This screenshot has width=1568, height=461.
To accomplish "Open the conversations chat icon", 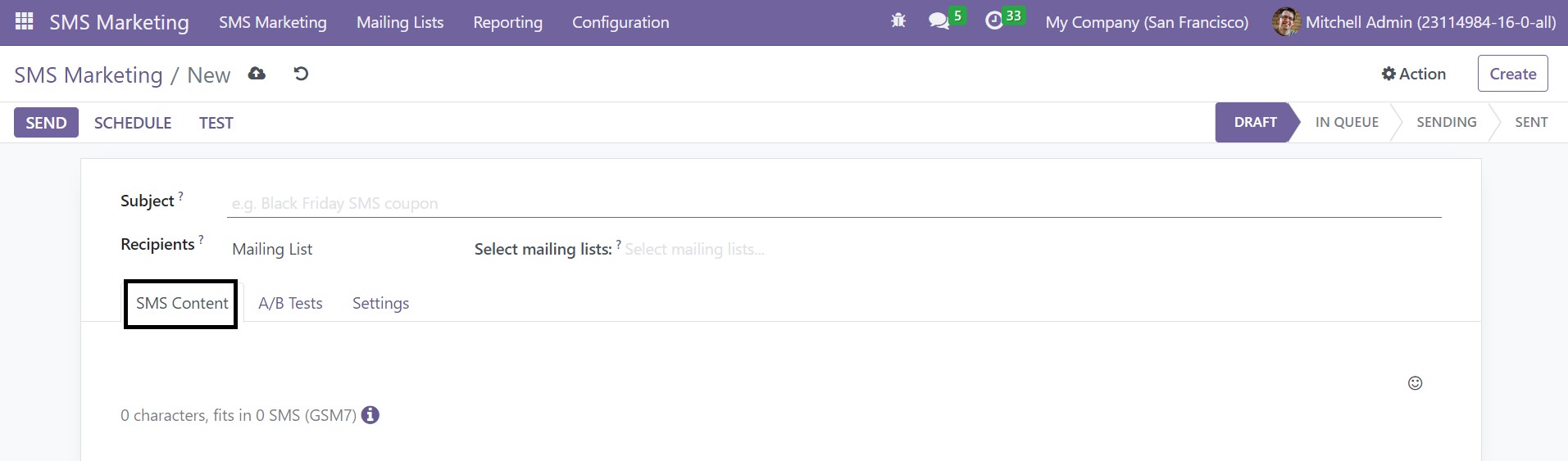I will pos(939,21).
